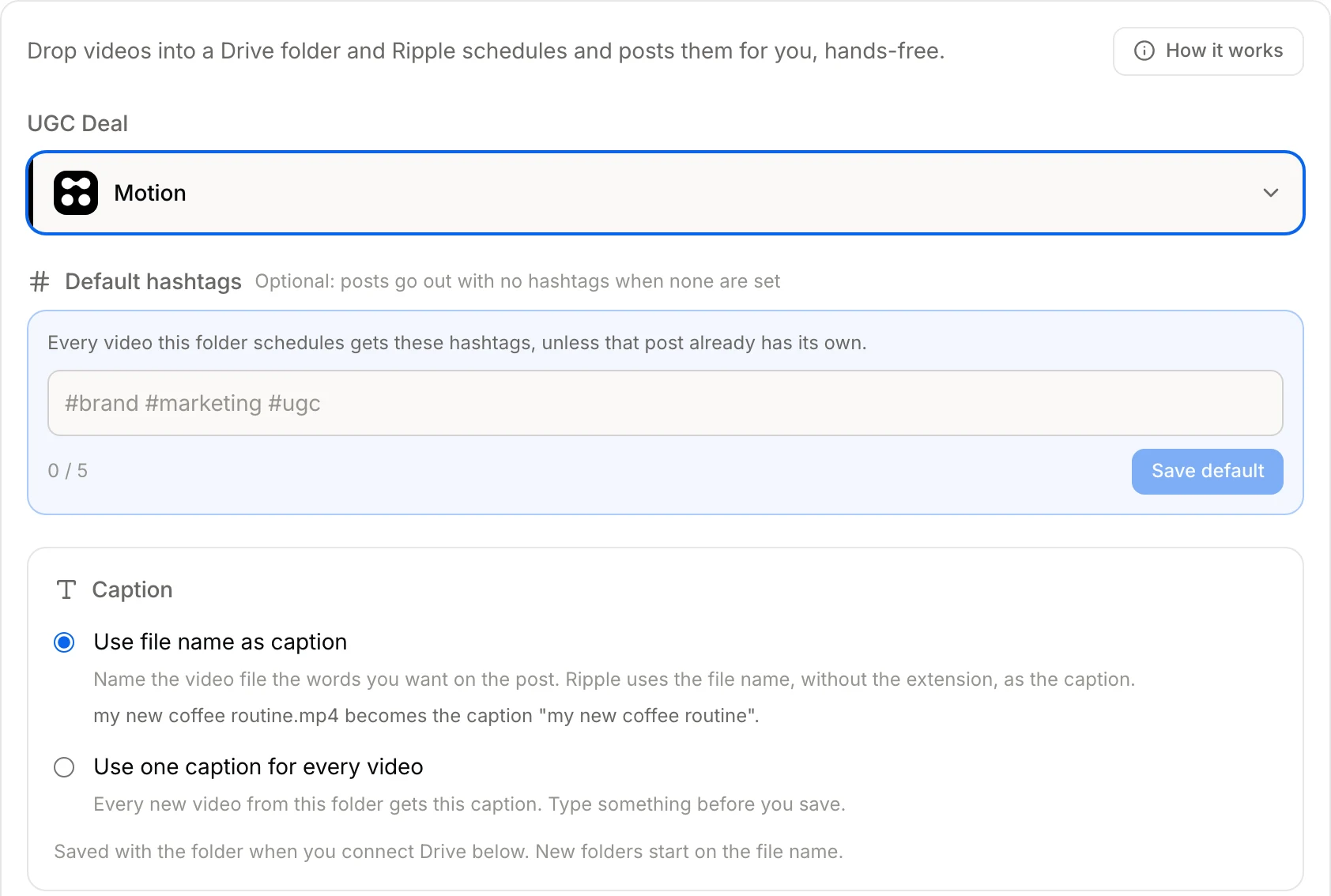This screenshot has width=1331, height=896.
Task: Click Saved with the folder footnote
Action: pos(448,852)
